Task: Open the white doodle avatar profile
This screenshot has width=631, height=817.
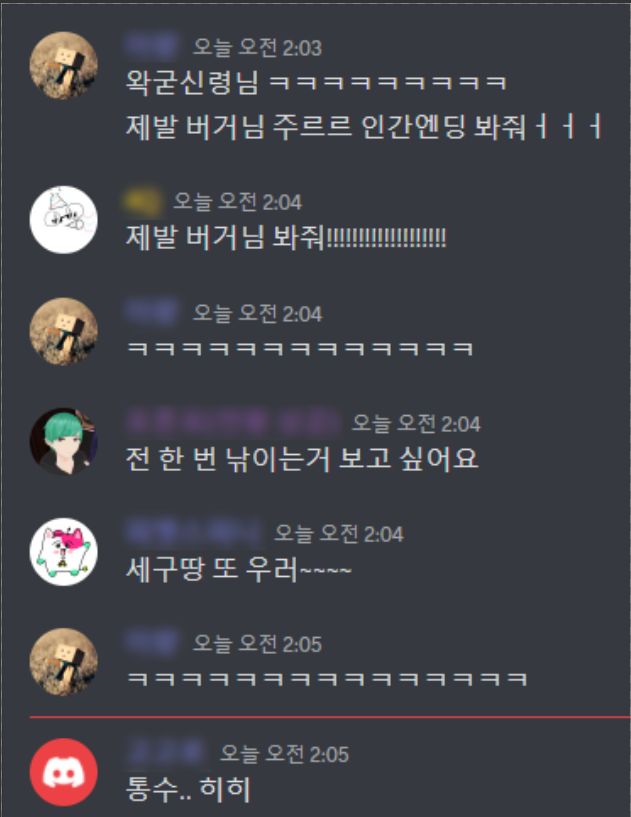Action: pyautogui.click(x=64, y=220)
